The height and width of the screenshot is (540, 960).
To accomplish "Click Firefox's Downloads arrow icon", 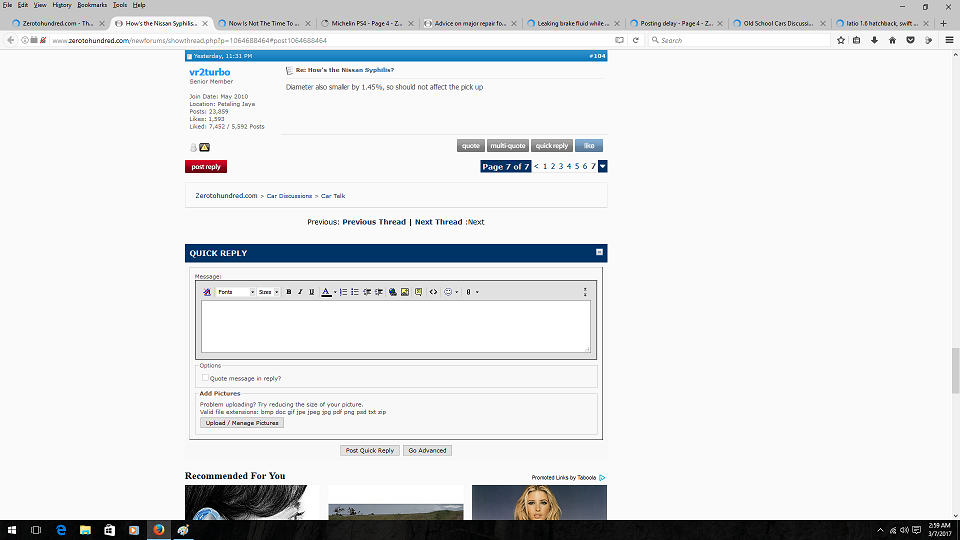I will pos(875,40).
